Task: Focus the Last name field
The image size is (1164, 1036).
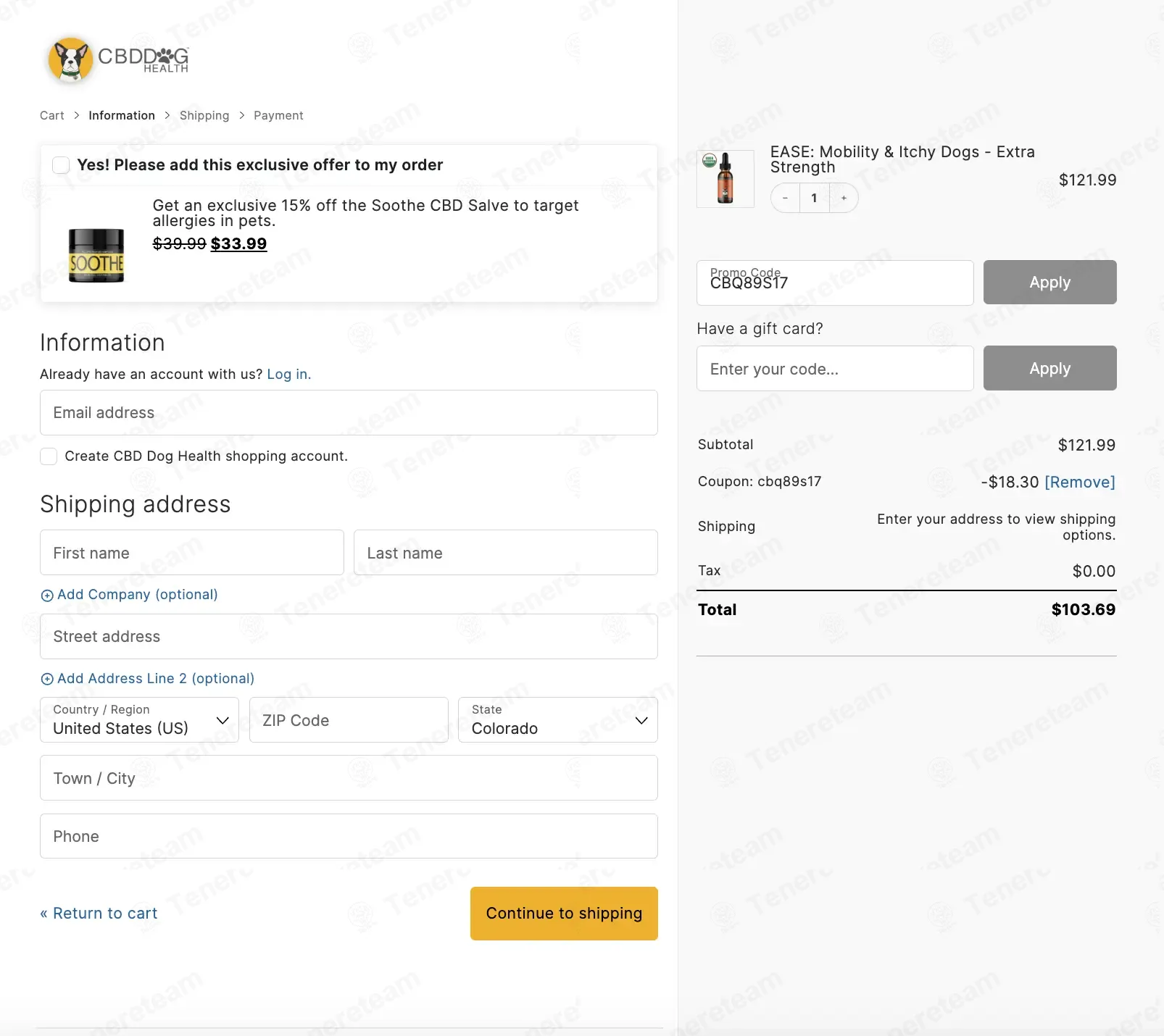Action: click(506, 553)
